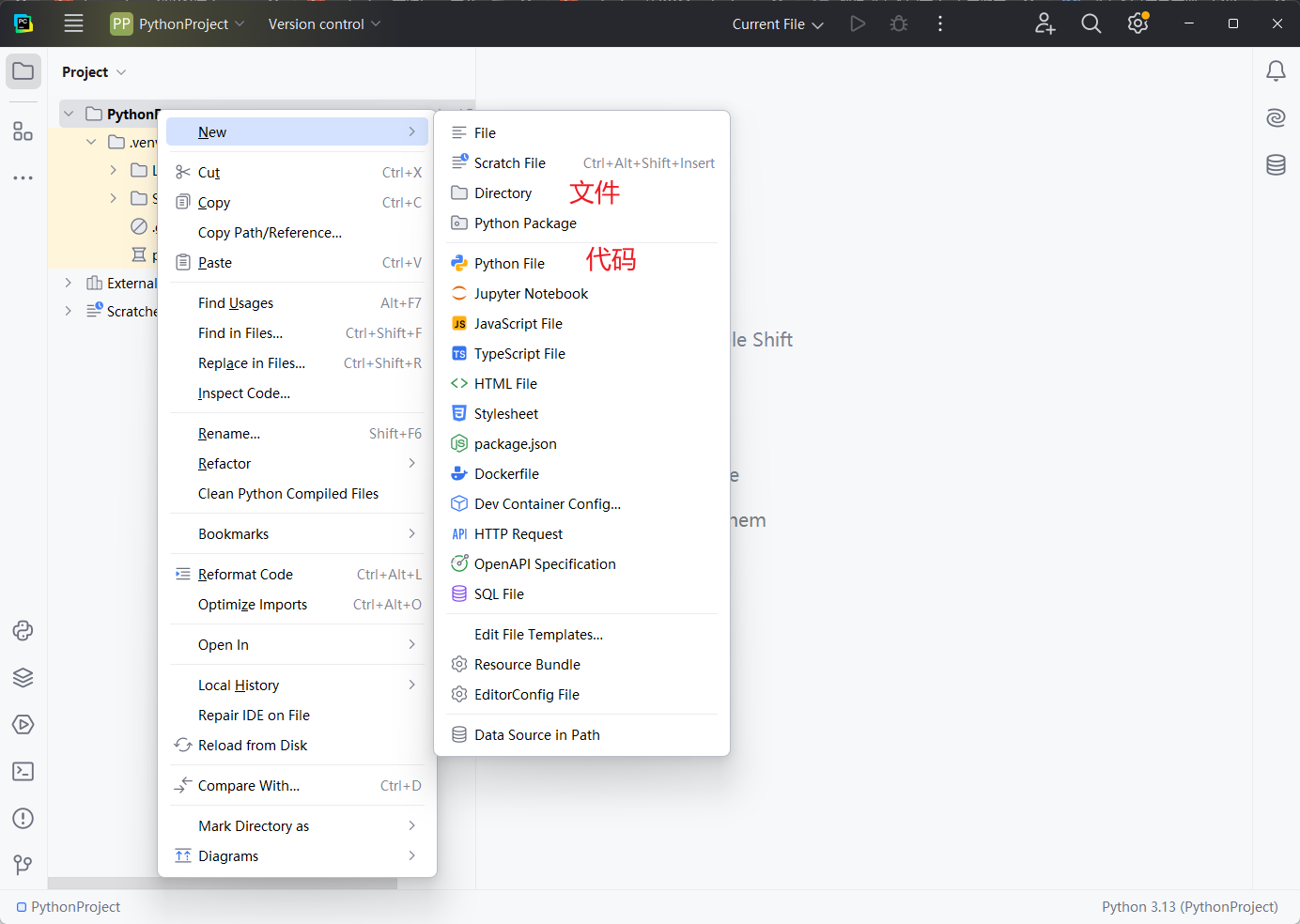
Task: Run the current file
Action: tap(858, 23)
